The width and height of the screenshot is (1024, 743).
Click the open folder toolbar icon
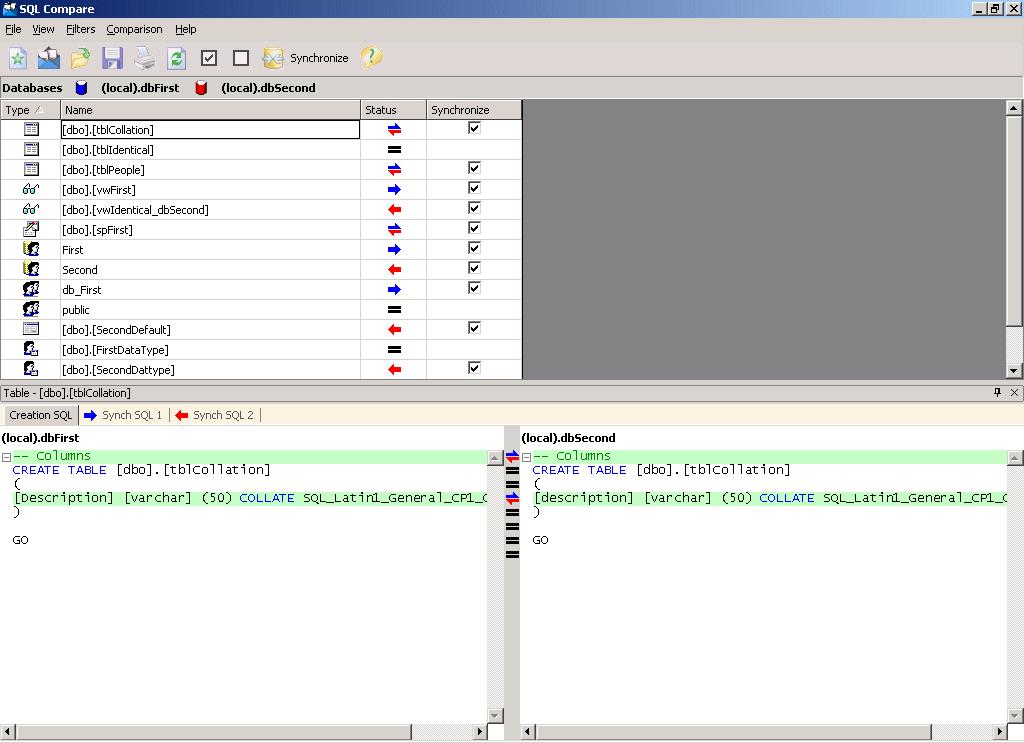80,58
